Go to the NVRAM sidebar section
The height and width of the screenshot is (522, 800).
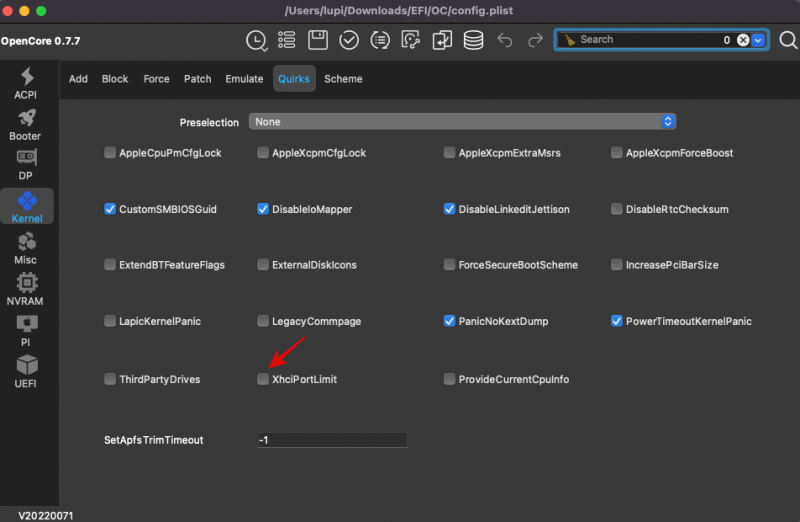tap(26, 288)
